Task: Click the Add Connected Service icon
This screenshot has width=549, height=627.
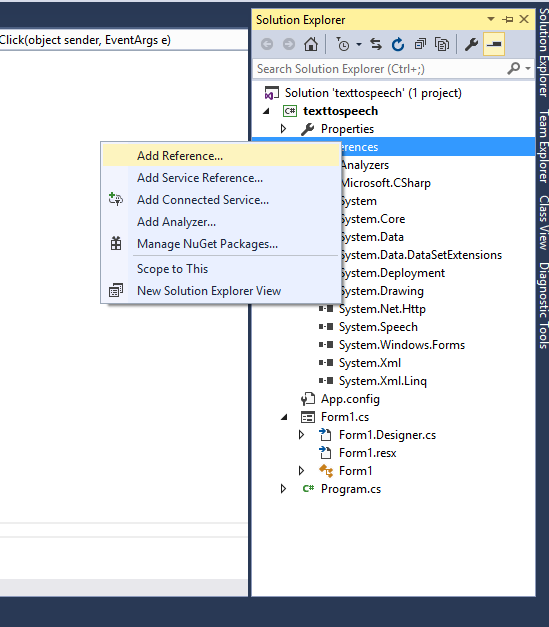Action: click(x=116, y=199)
